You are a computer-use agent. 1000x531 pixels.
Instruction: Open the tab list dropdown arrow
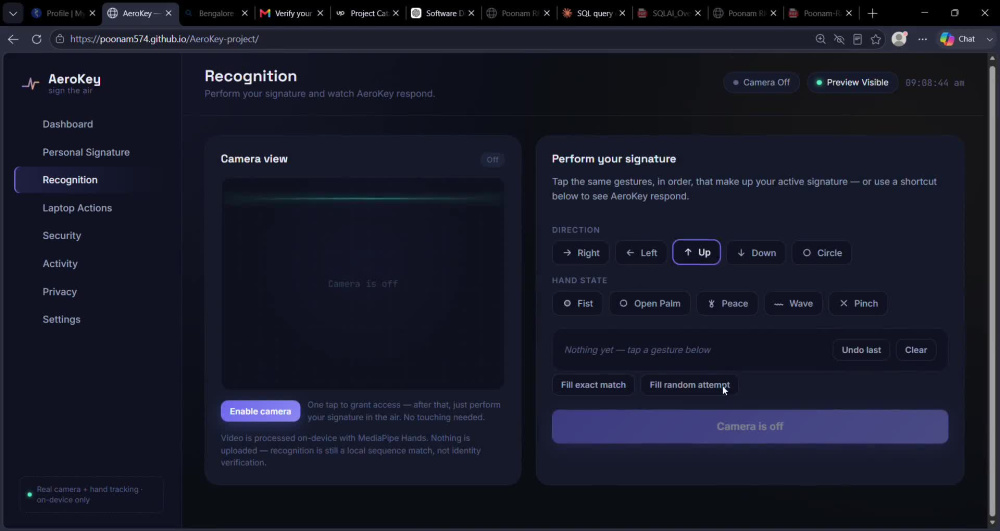13,13
